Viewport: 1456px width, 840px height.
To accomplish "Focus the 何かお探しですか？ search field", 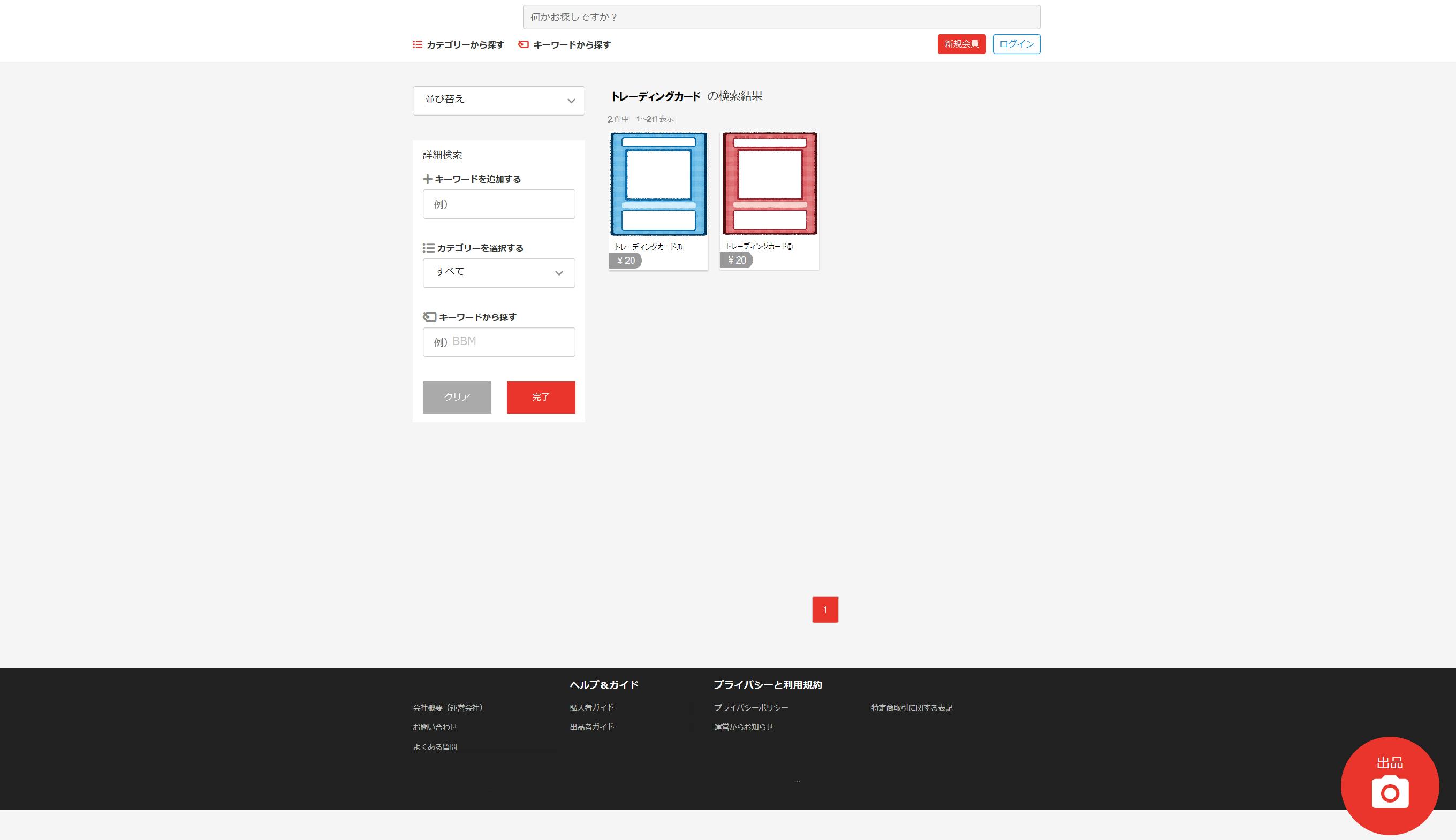I will point(781,17).
